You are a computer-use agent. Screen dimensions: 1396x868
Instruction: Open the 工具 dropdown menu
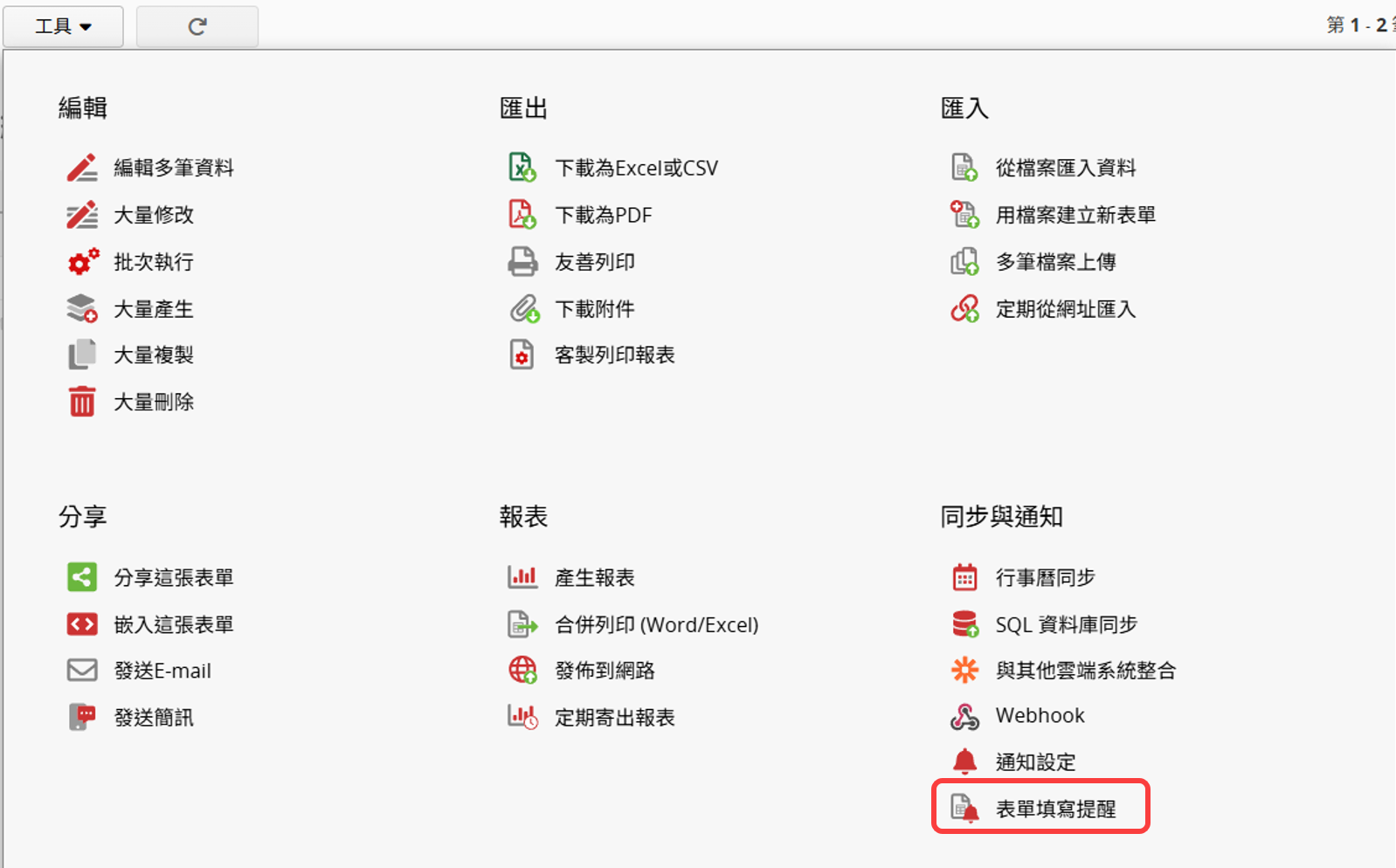tap(63, 26)
